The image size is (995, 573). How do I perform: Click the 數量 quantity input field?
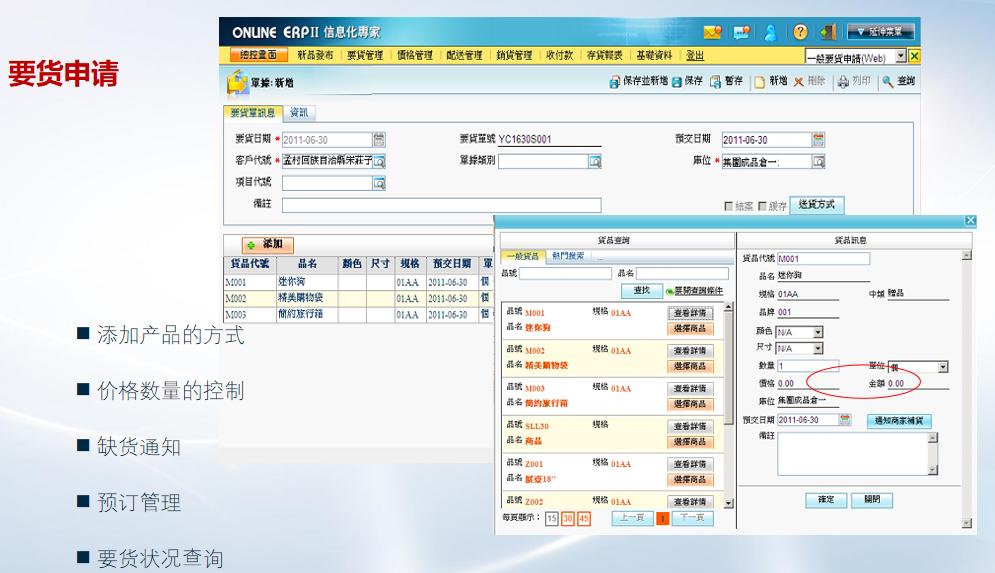[x=807, y=366]
